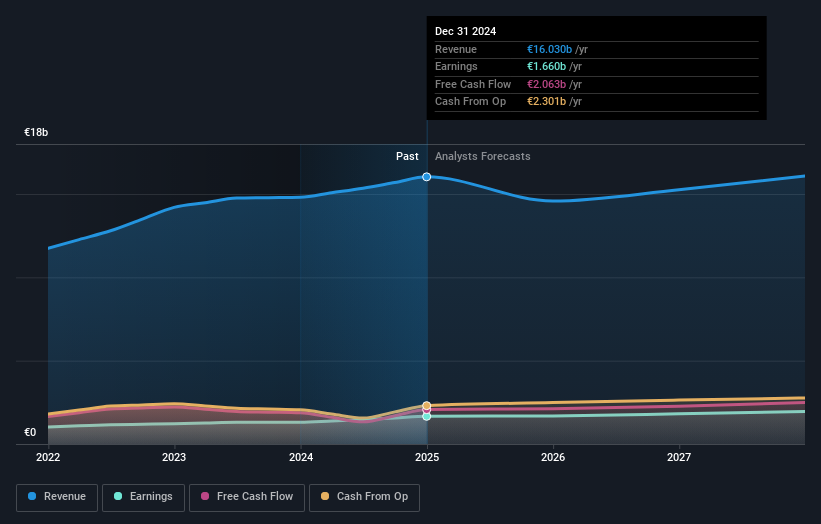Click the €1.660b earnings value

tap(546, 66)
